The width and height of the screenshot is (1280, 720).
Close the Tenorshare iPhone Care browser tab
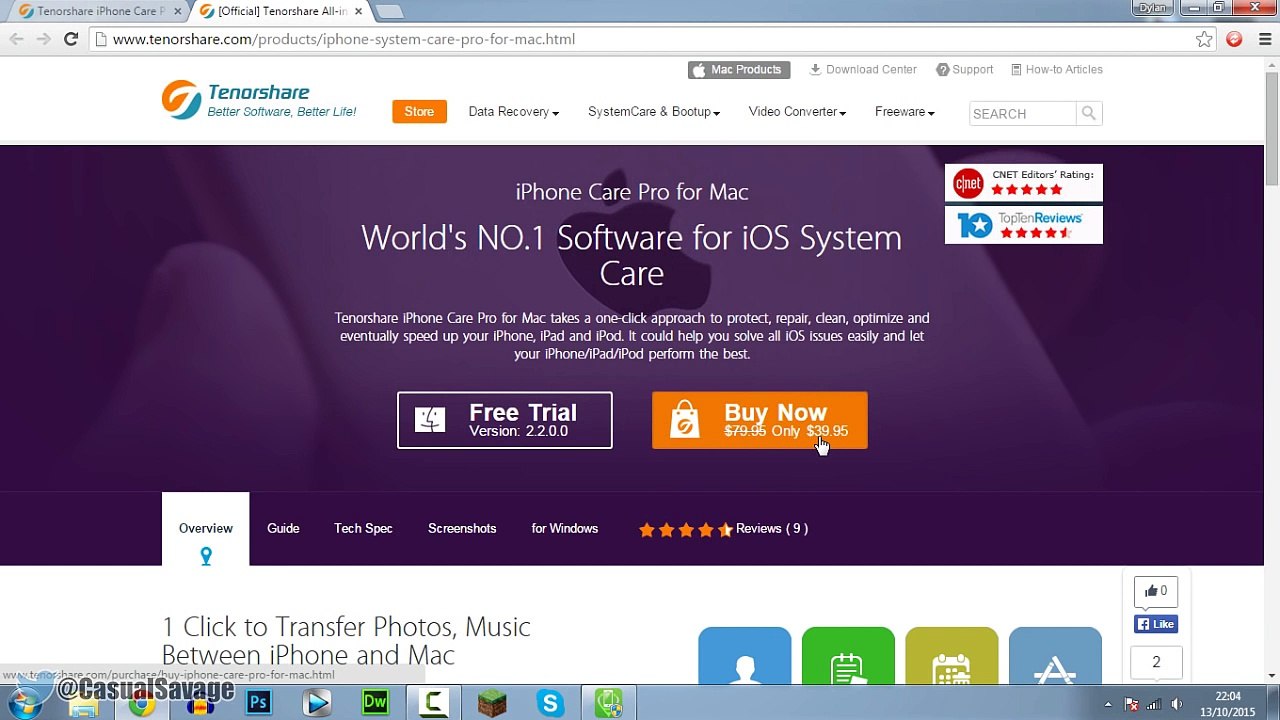pos(178,11)
